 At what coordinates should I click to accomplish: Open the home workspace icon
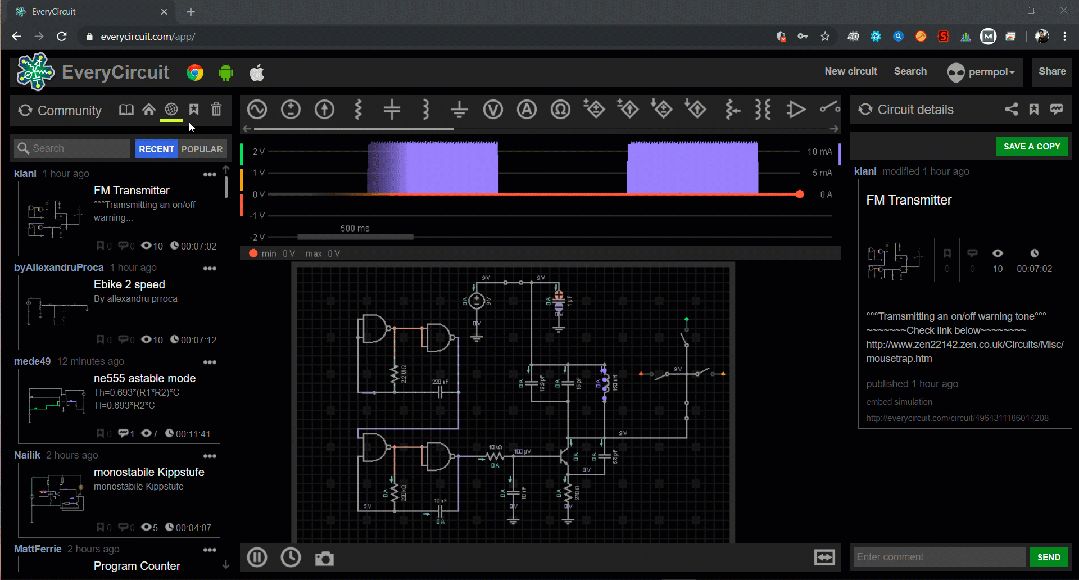[149, 109]
